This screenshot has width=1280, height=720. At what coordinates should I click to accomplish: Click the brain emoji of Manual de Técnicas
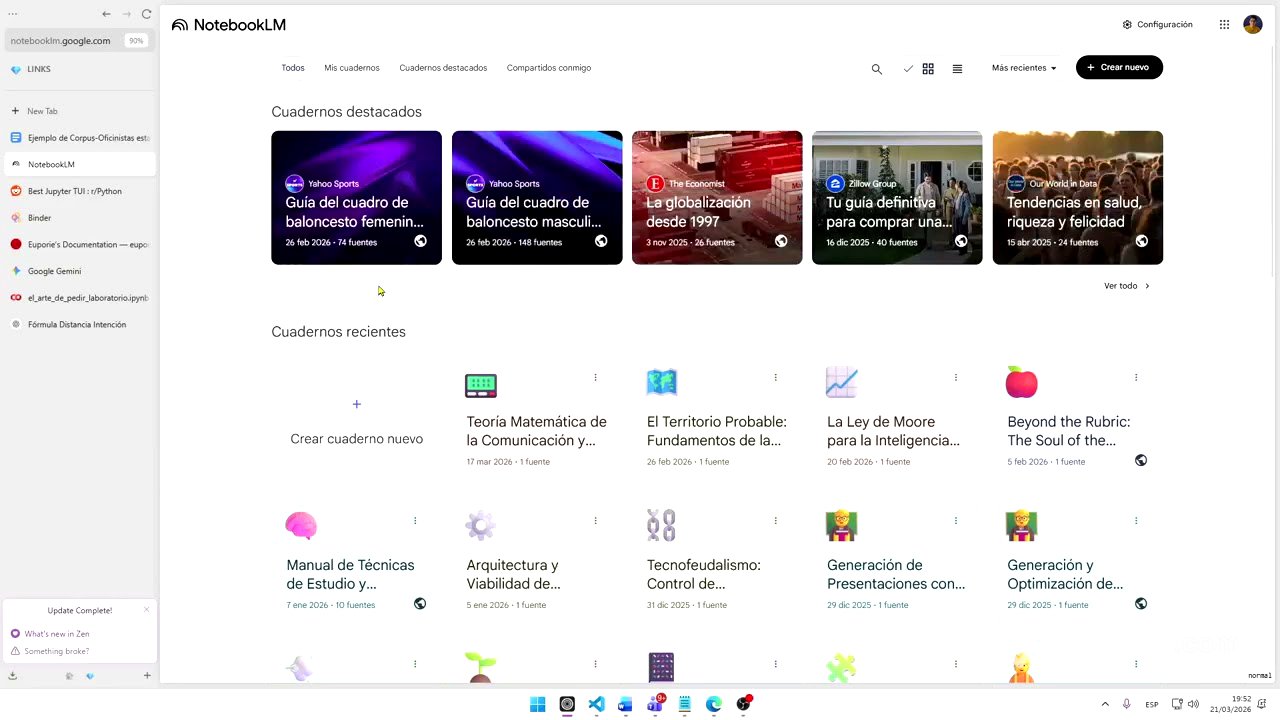pos(301,525)
